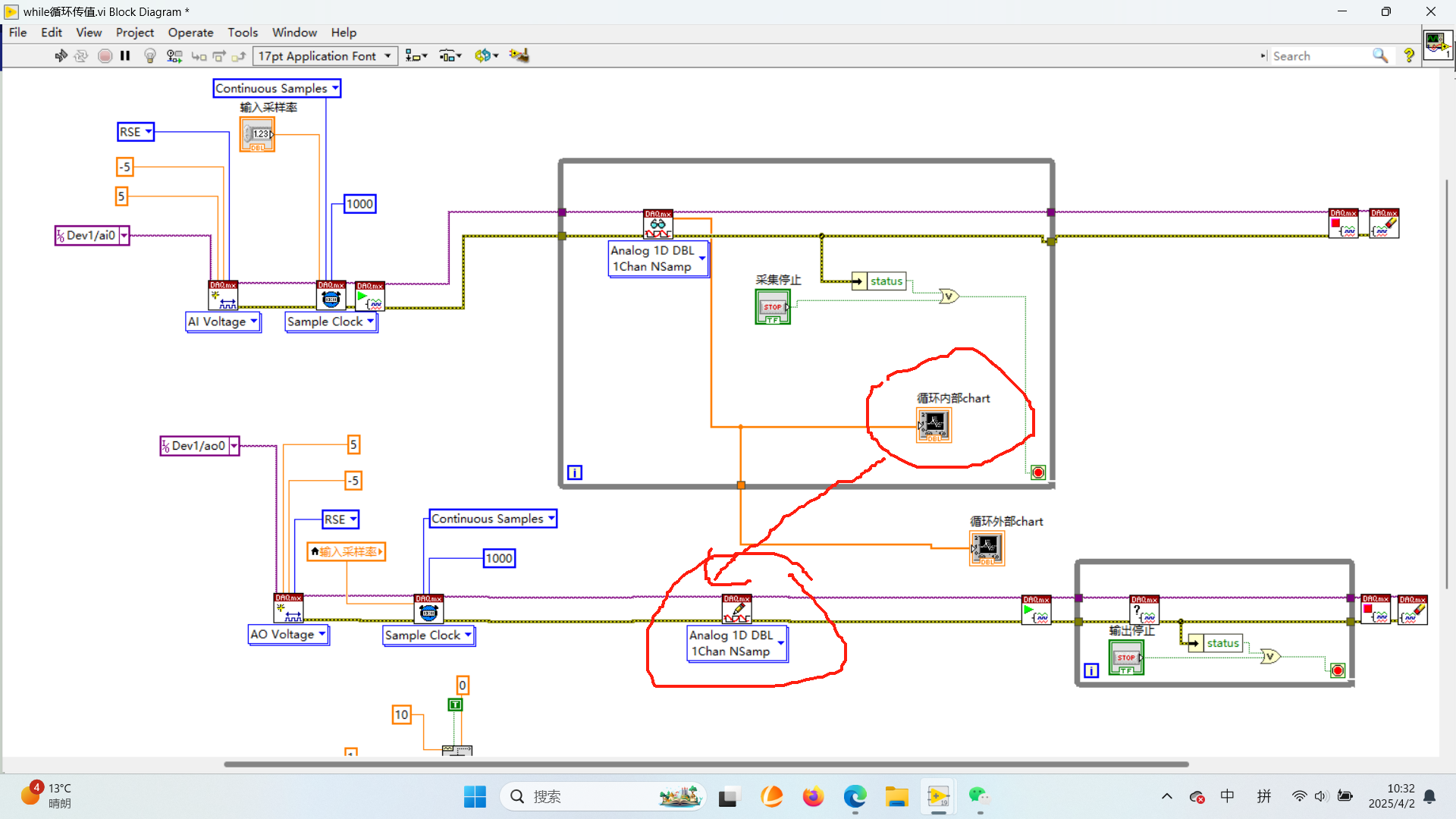Screen dimensions: 1456x819
Task: Click the toolbar Search field
Action: coord(1320,56)
